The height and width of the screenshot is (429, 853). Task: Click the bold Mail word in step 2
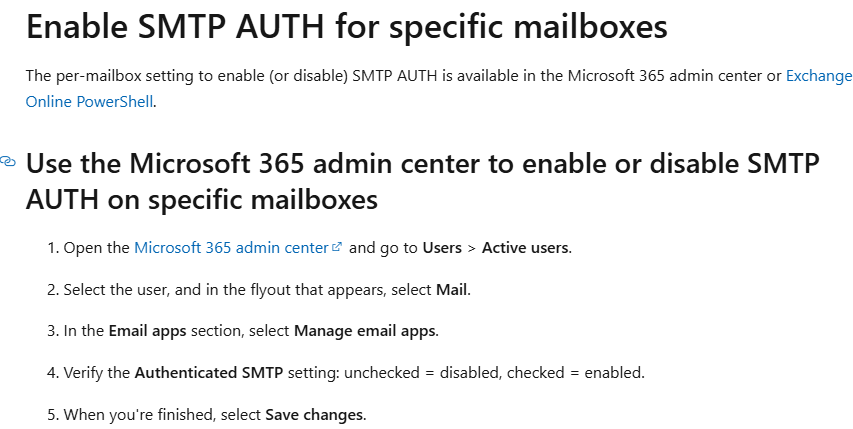tap(452, 290)
